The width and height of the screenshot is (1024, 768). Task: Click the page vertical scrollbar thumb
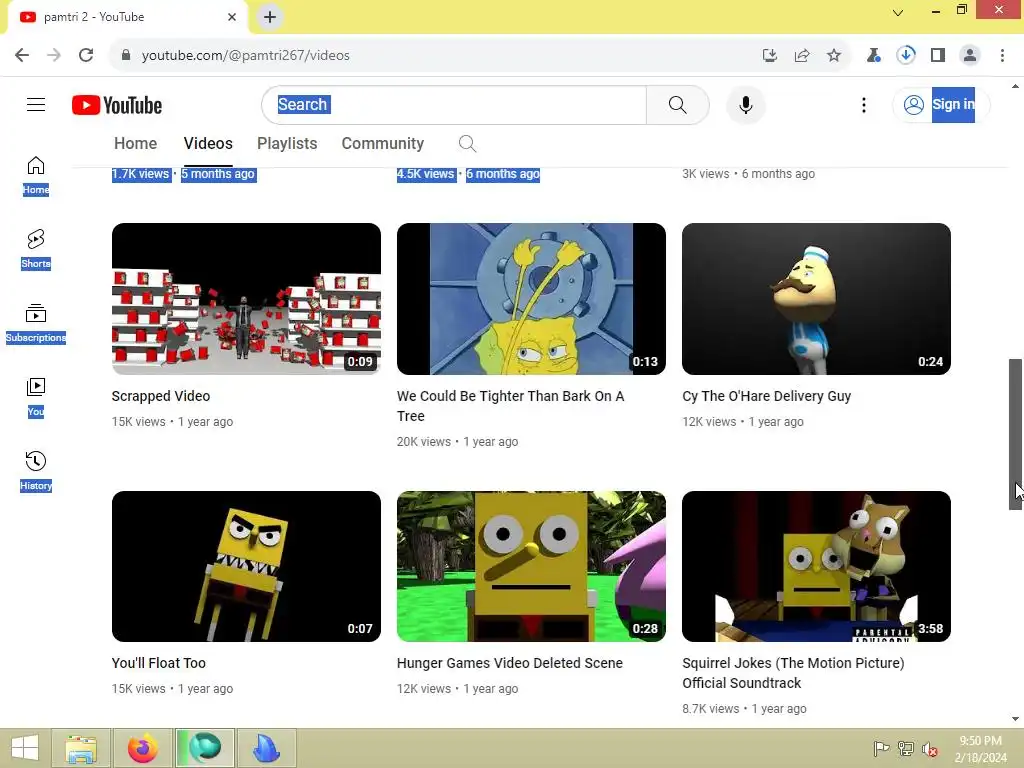1015,434
